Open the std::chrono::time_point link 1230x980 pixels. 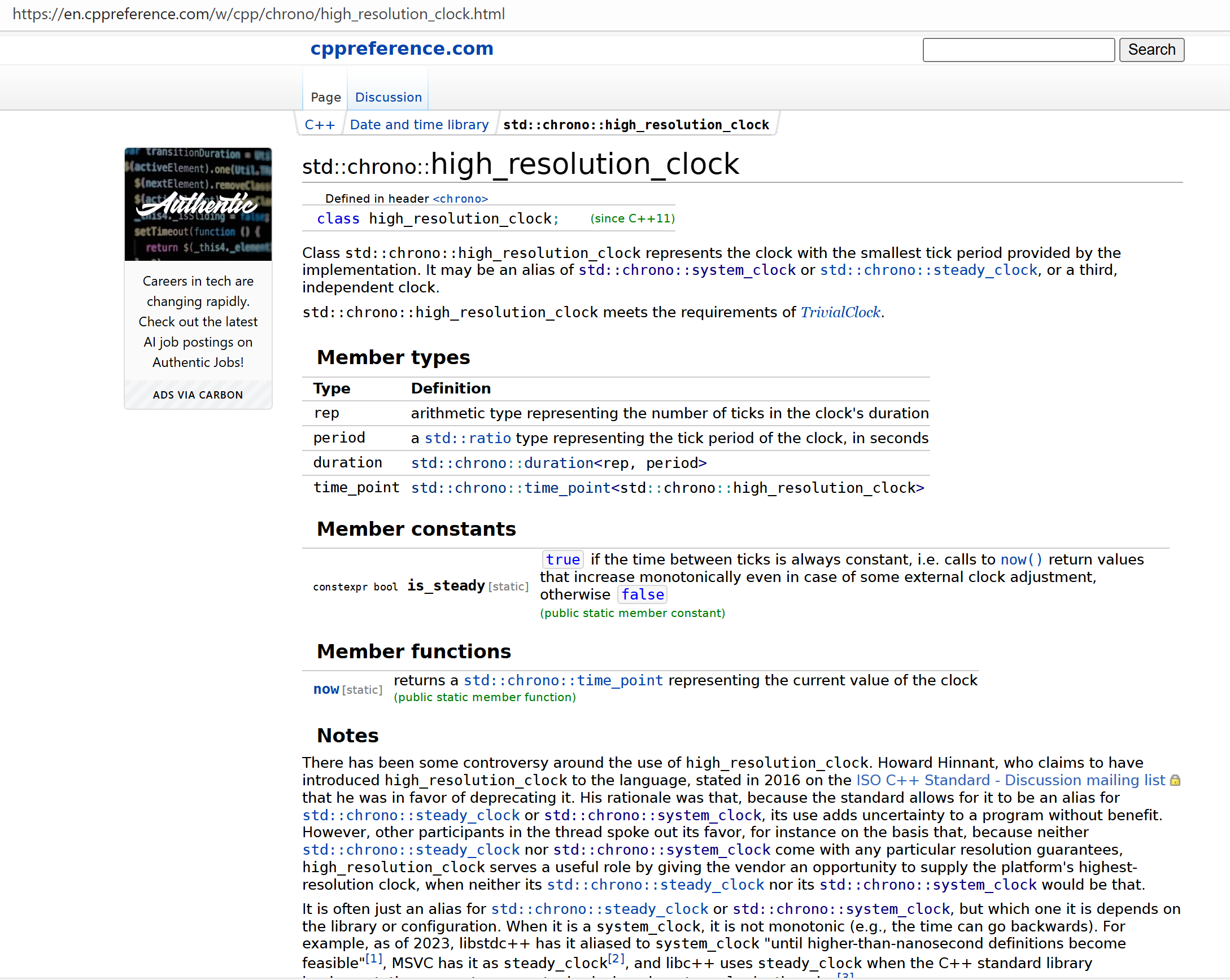[x=511, y=488]
